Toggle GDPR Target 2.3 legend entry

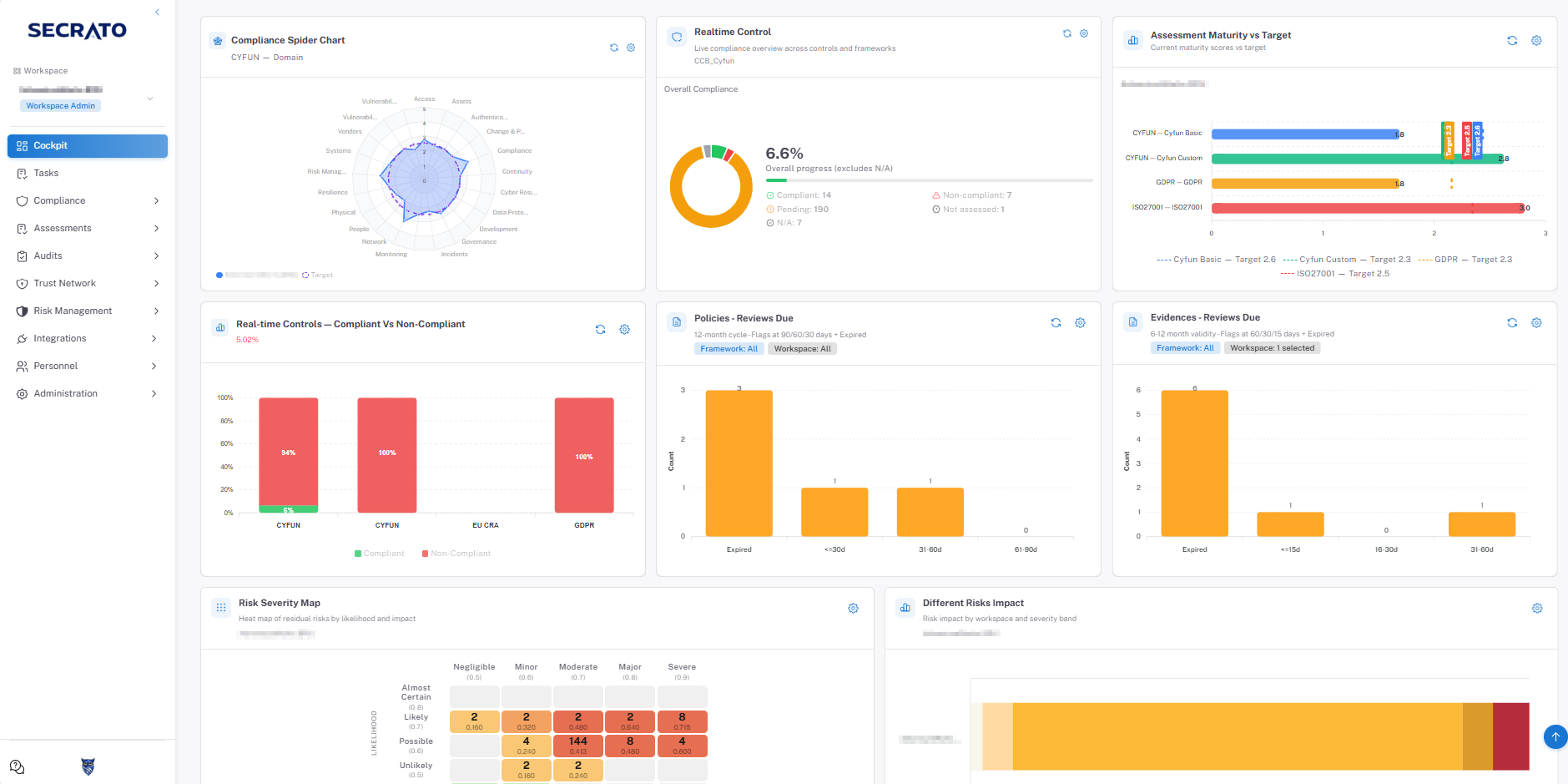click(1465, 260)
